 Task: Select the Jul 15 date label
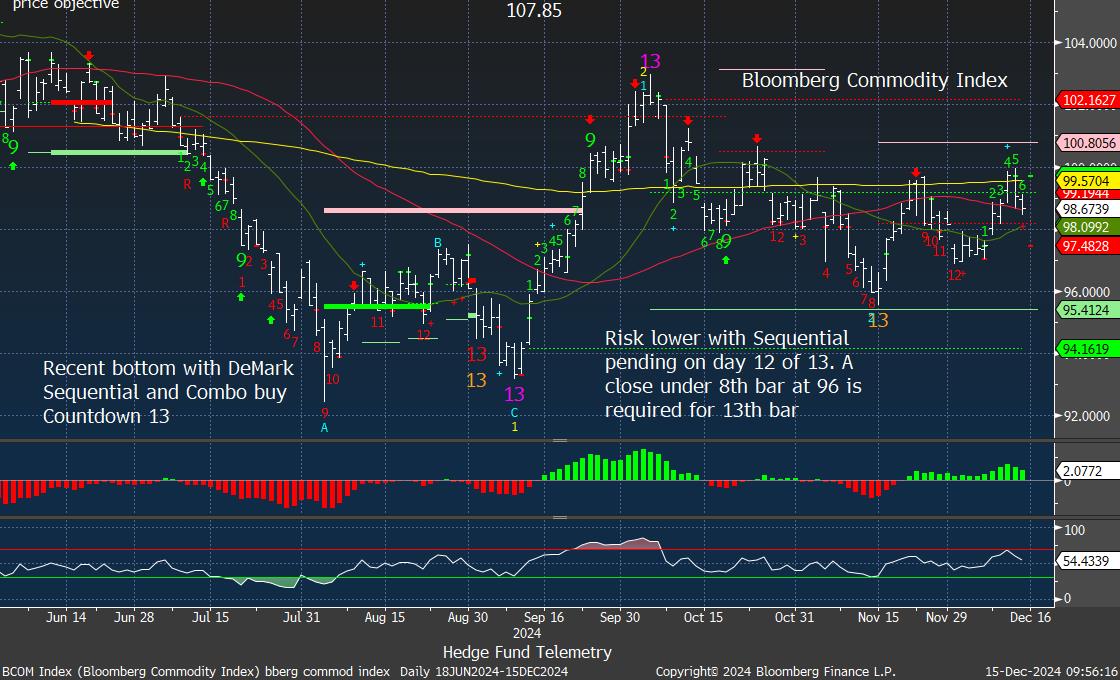(x=211, y=617)
